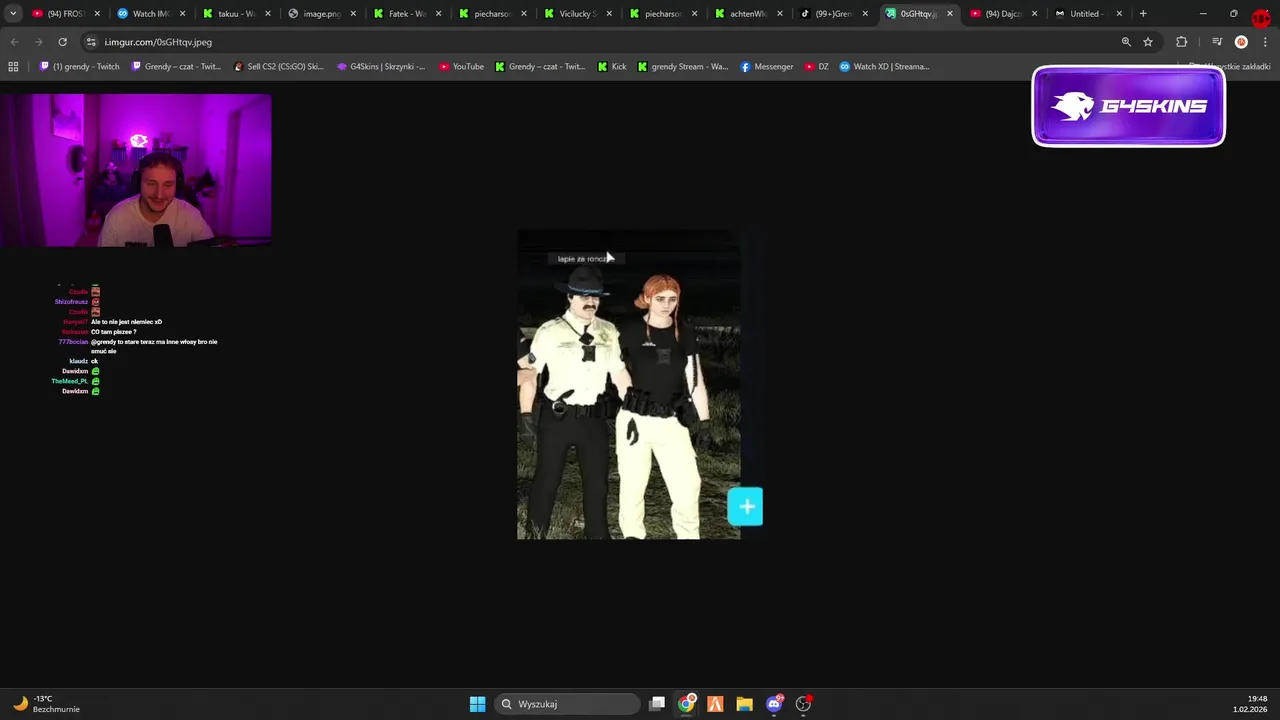This screenshot has height=720, width=1280.
Task: Add a new browser tab
Action: pyautogui.click(x=1143, y=14)
